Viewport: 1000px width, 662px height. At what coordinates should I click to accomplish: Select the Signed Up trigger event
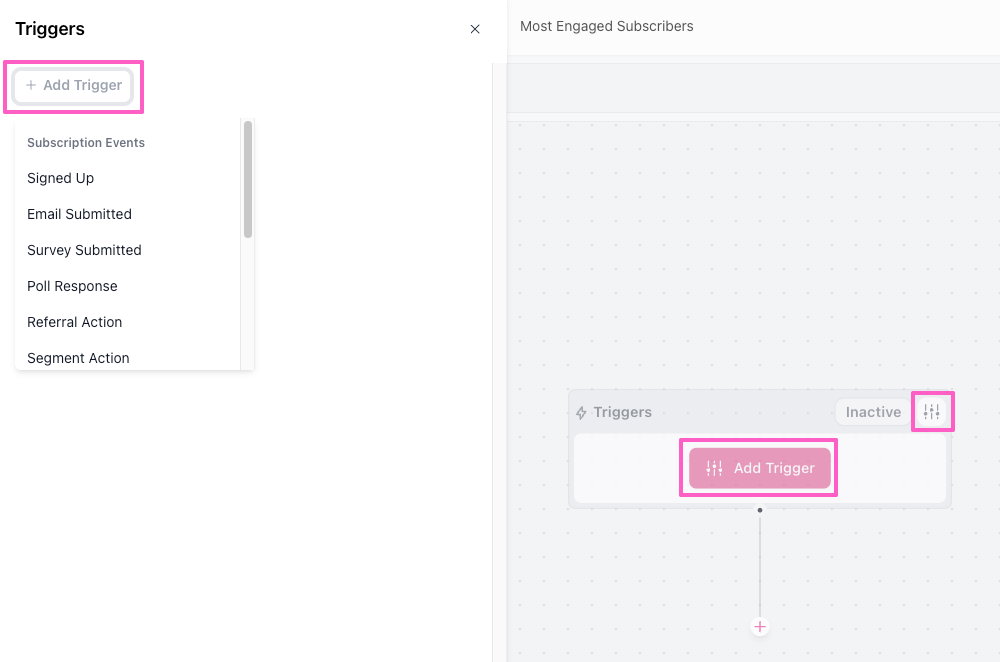coord(61,178)
